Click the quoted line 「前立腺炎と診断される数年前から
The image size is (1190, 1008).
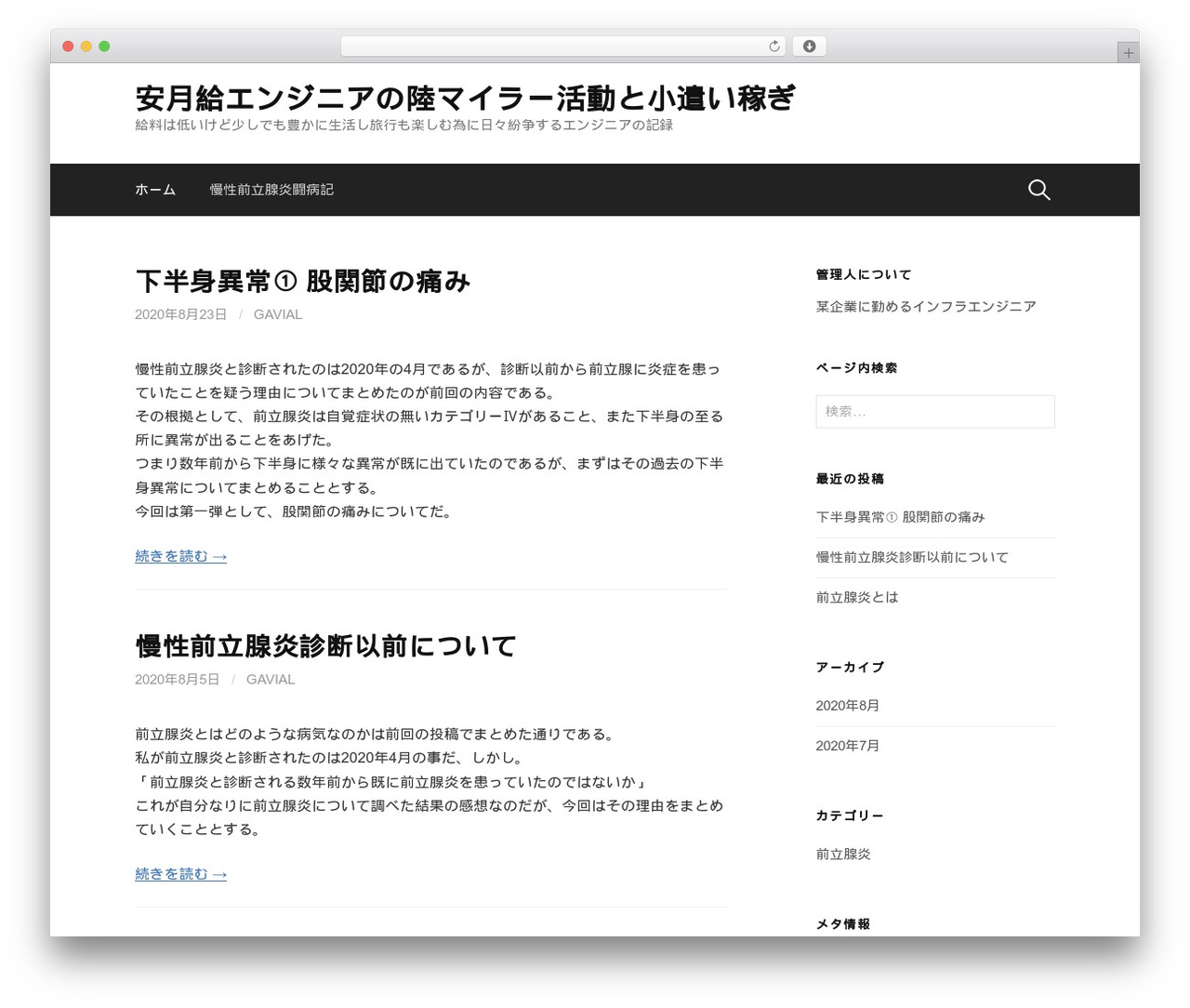[x=391, y=782]
